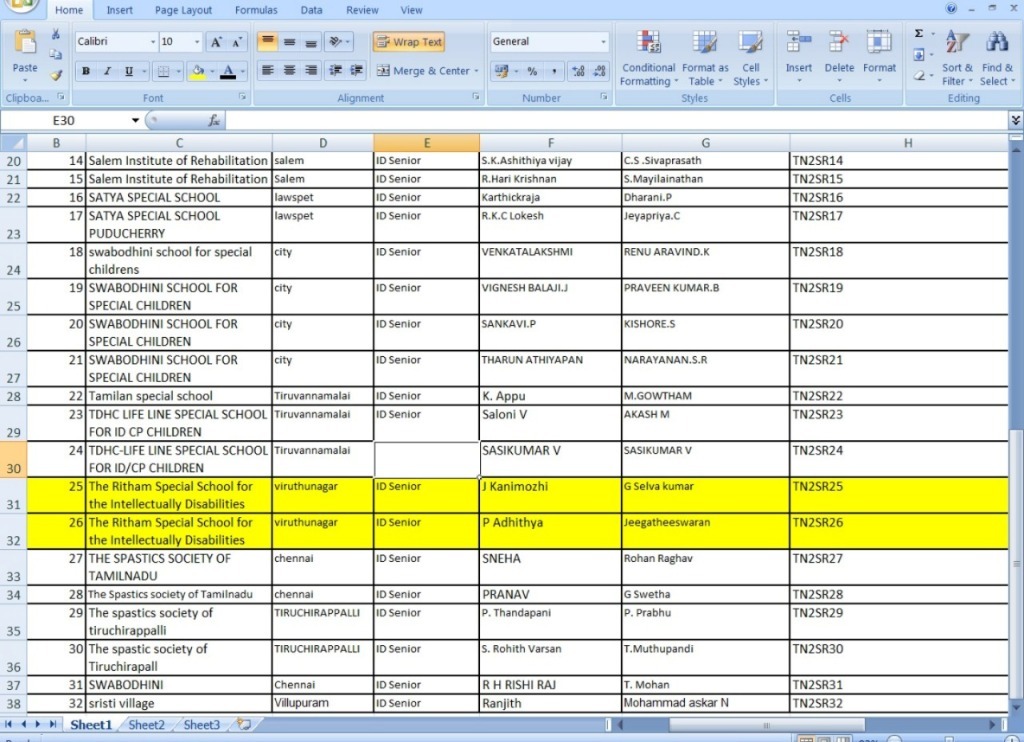Open the Format as Table gallery
This screenshot has width=1024, height=742.
[705, 59]
